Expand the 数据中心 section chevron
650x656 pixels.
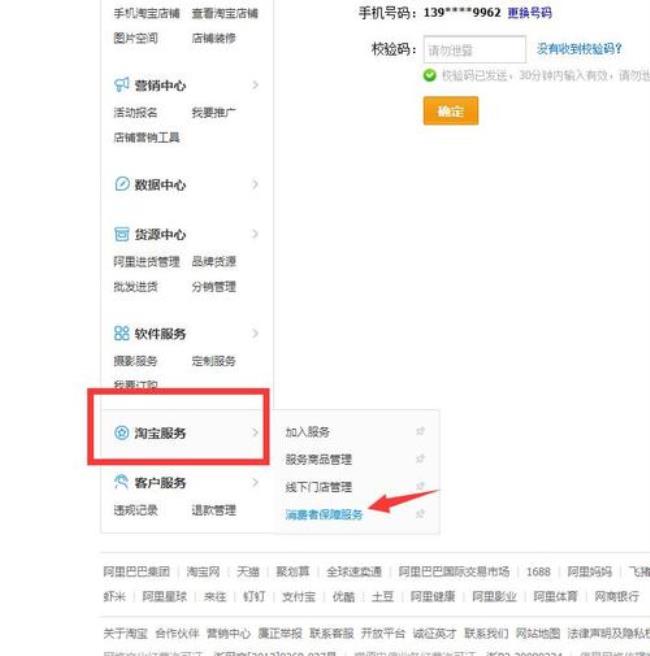(x=255, y=184)
